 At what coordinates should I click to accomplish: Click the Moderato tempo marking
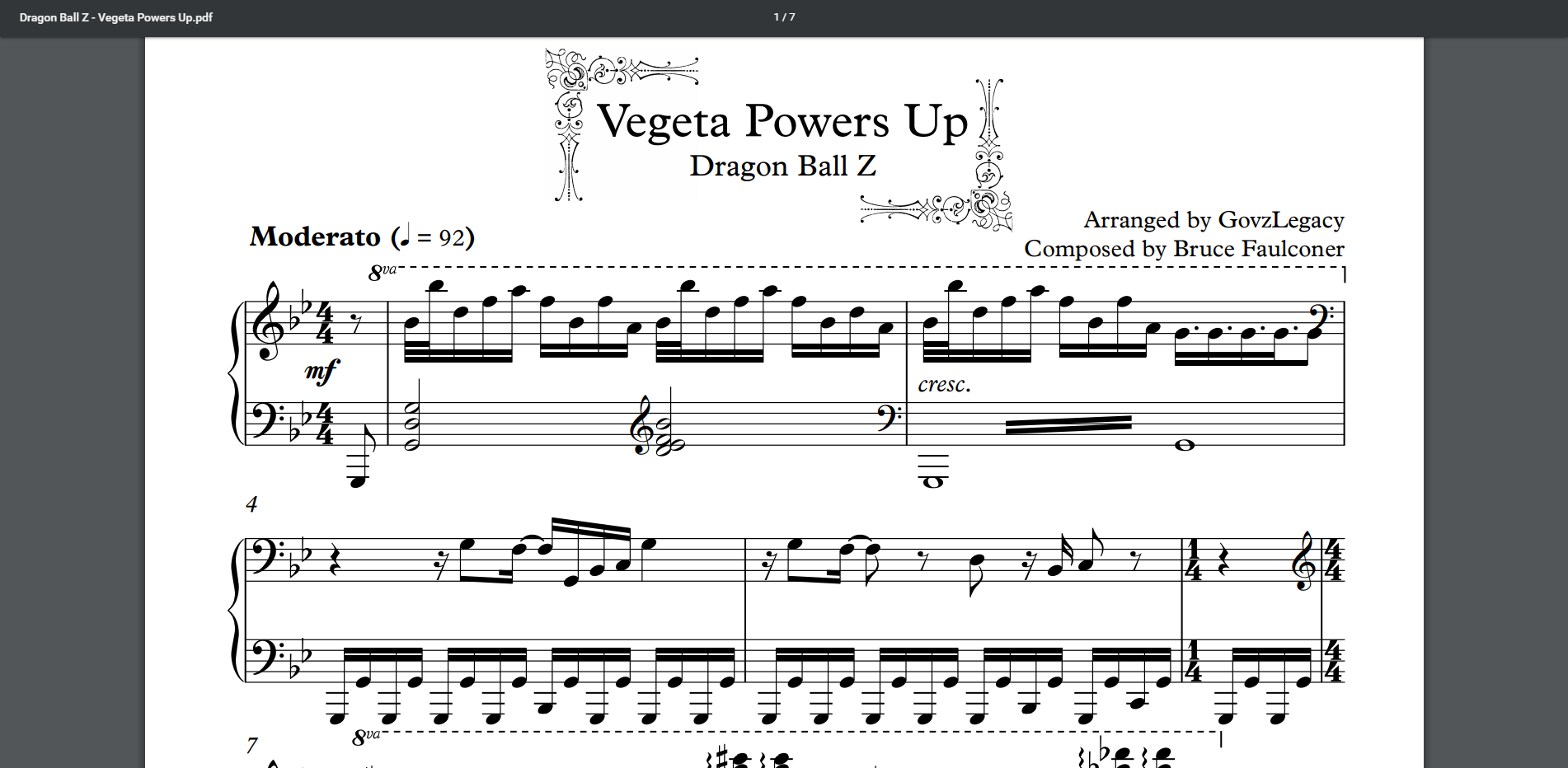(315, 236)
